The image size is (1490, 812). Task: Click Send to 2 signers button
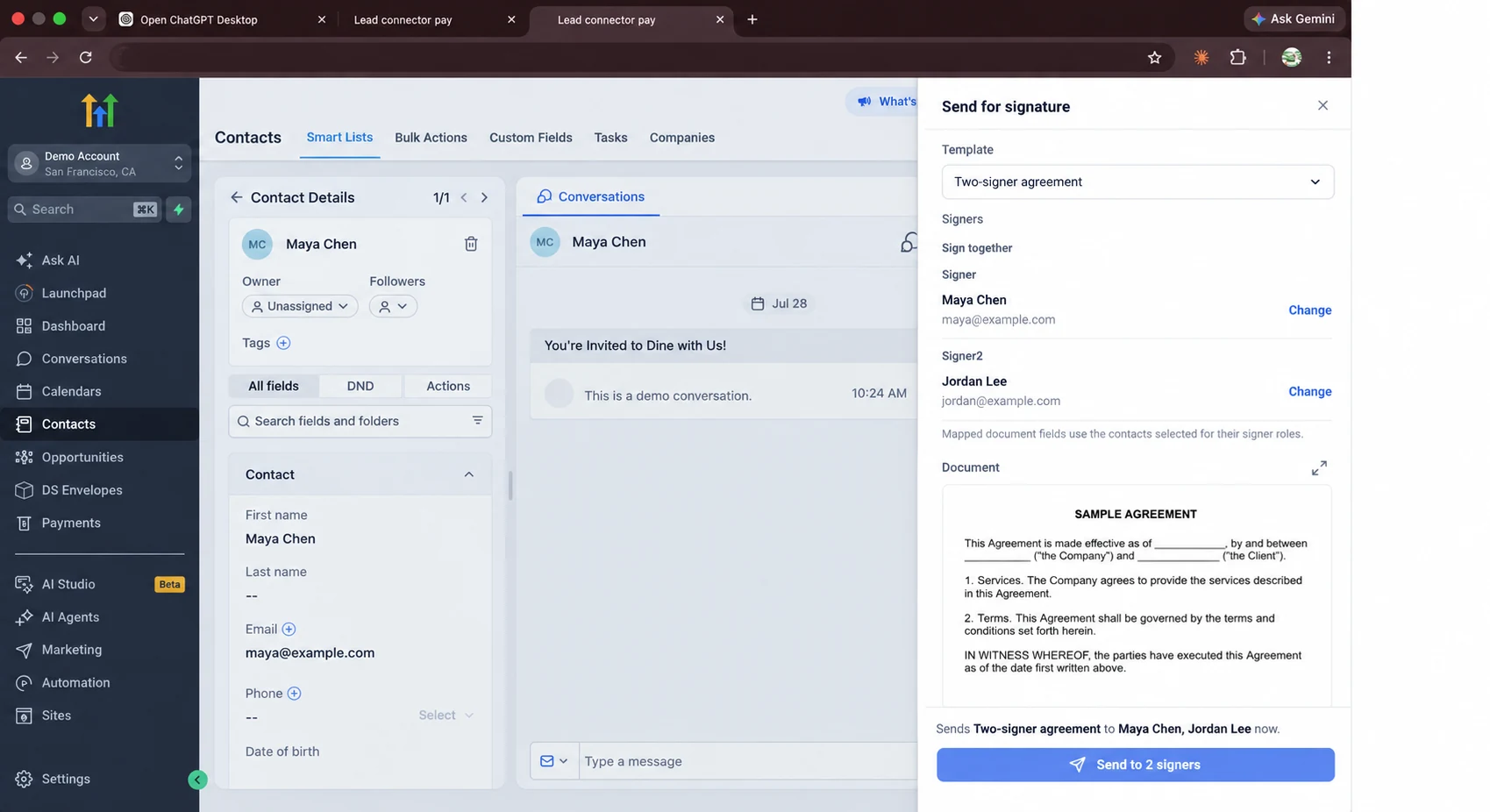coord(1136,765)
